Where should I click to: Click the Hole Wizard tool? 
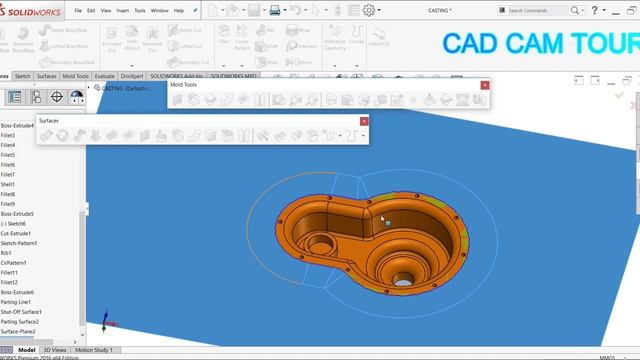(132, 37)
